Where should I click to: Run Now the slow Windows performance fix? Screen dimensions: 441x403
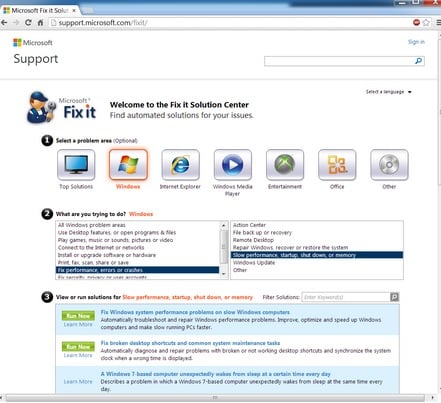(x=78, y=316)
